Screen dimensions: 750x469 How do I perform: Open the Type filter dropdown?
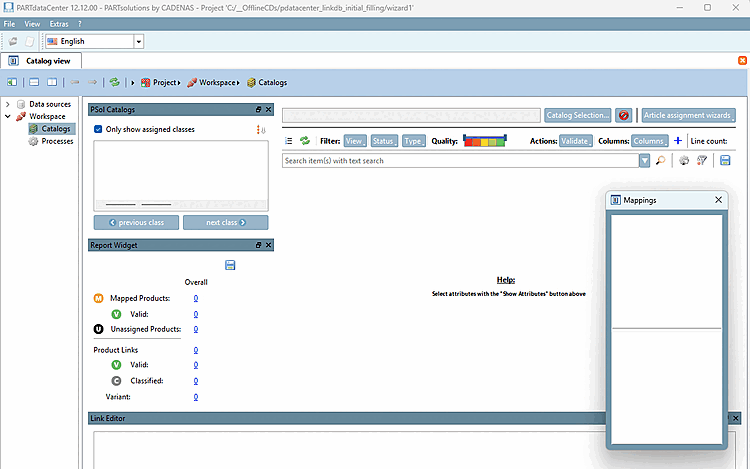click(x=414, y=141)
